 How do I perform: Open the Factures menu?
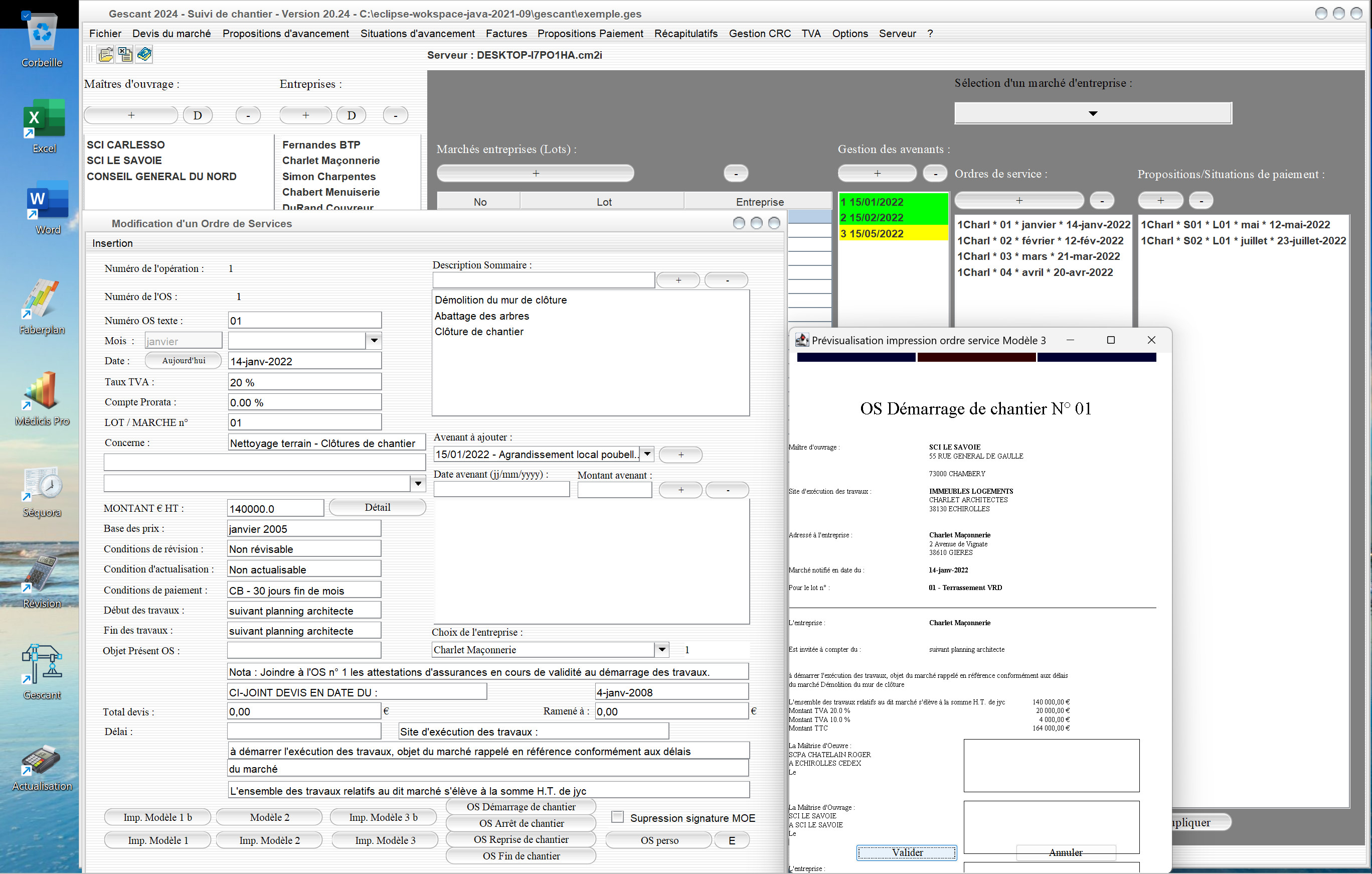(506, 34)
